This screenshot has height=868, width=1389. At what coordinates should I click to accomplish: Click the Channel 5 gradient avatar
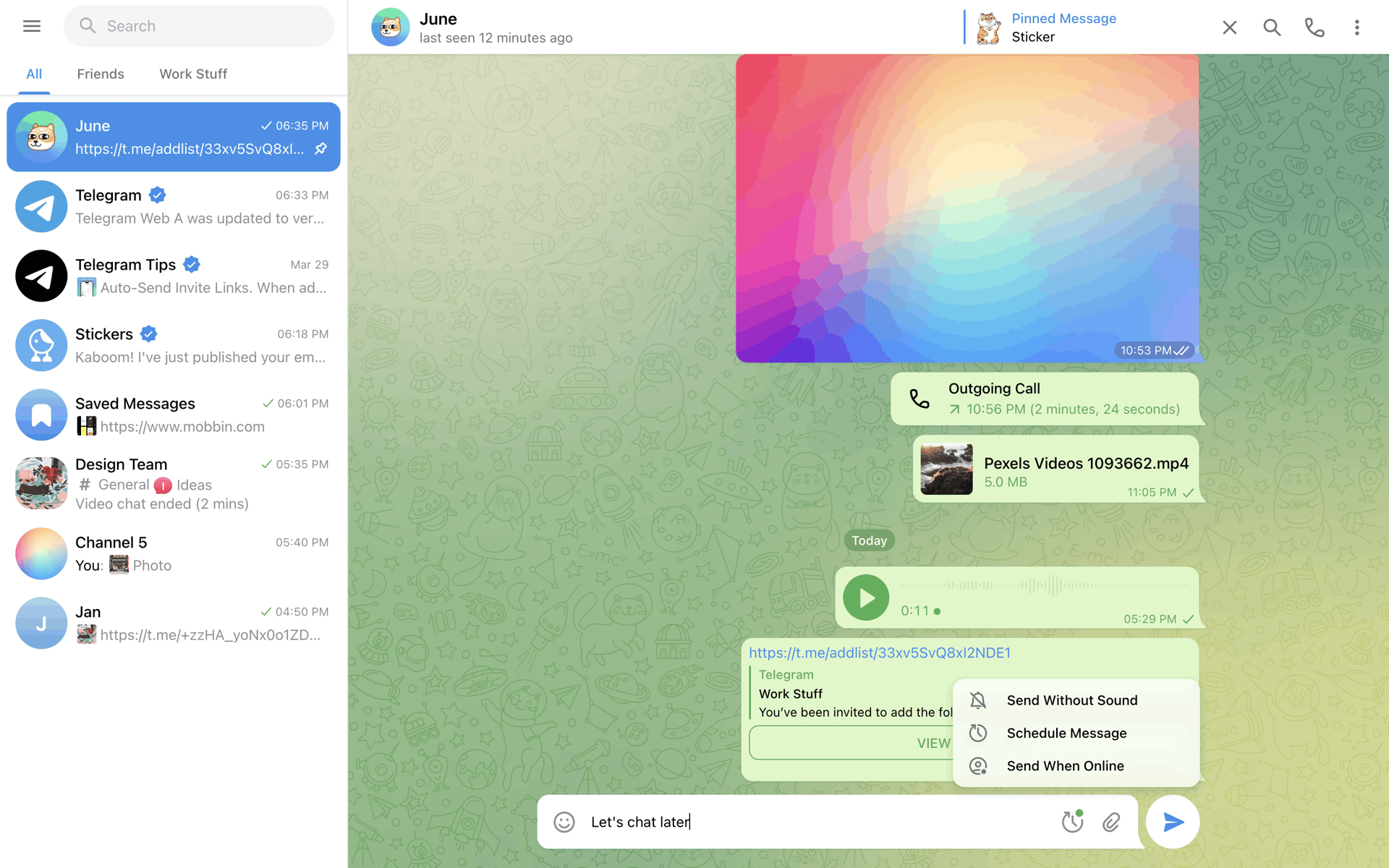coord(41,553)
